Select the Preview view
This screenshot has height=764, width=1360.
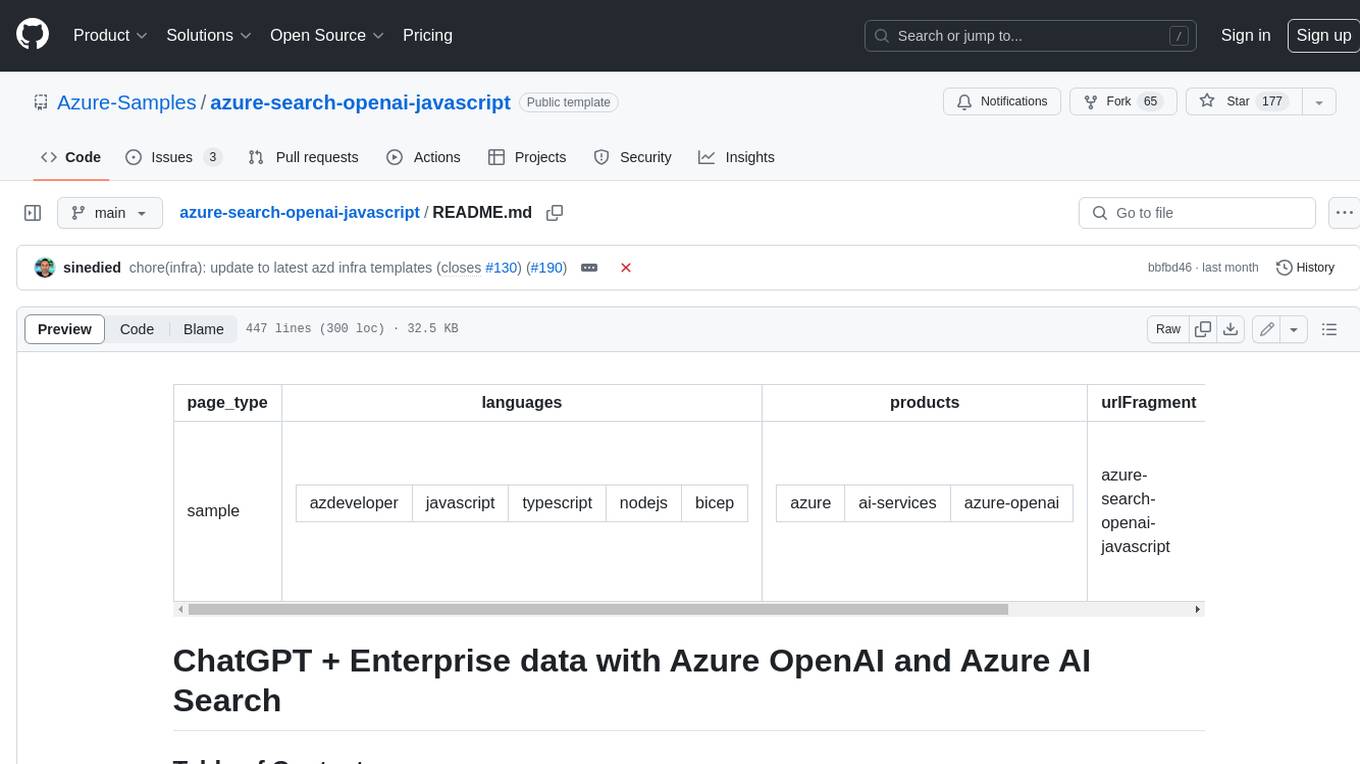point(65,329)
